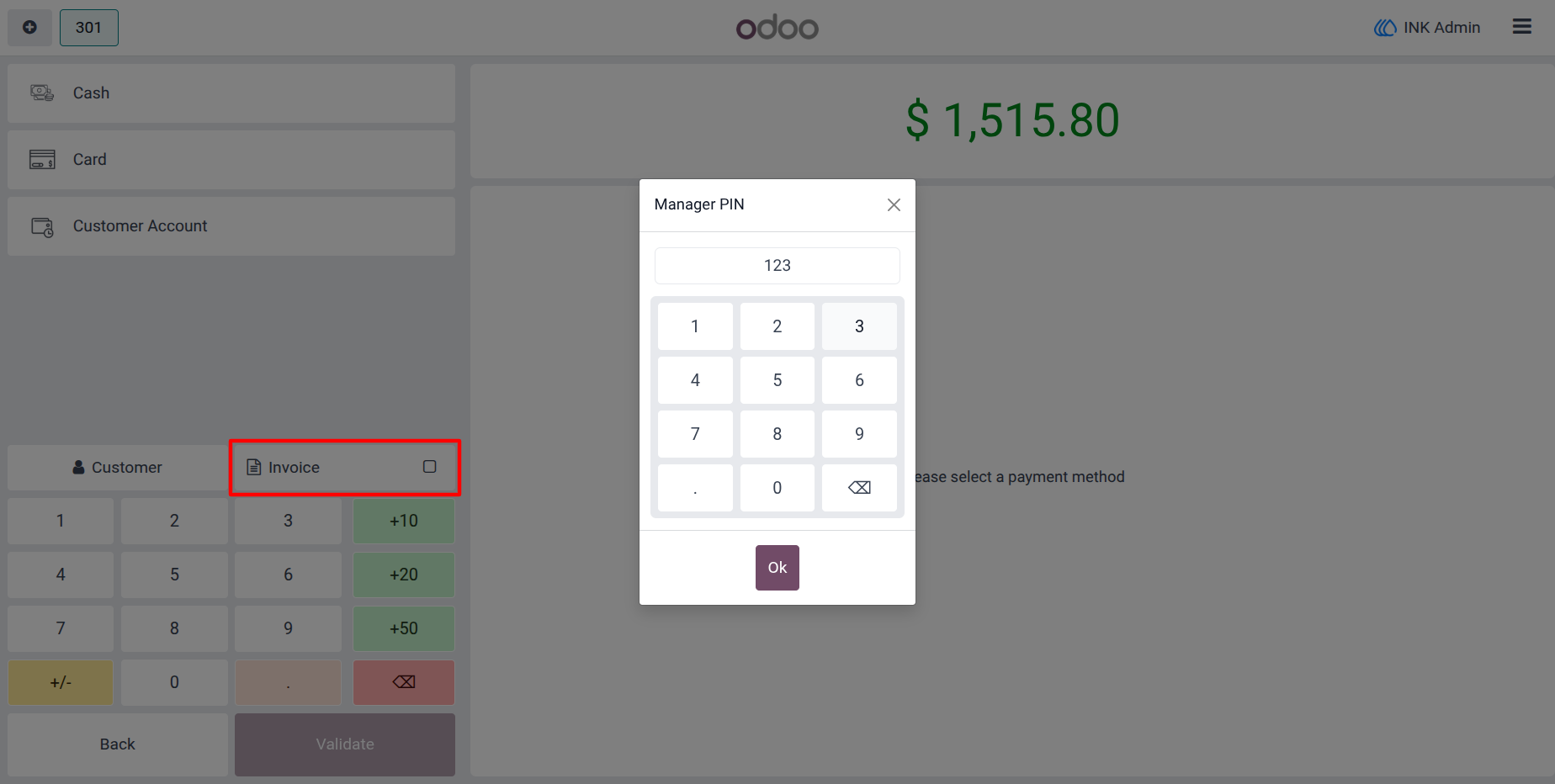Go Back from the payment screen
The width and height of the screenshot is (1555, 784).
118,744
